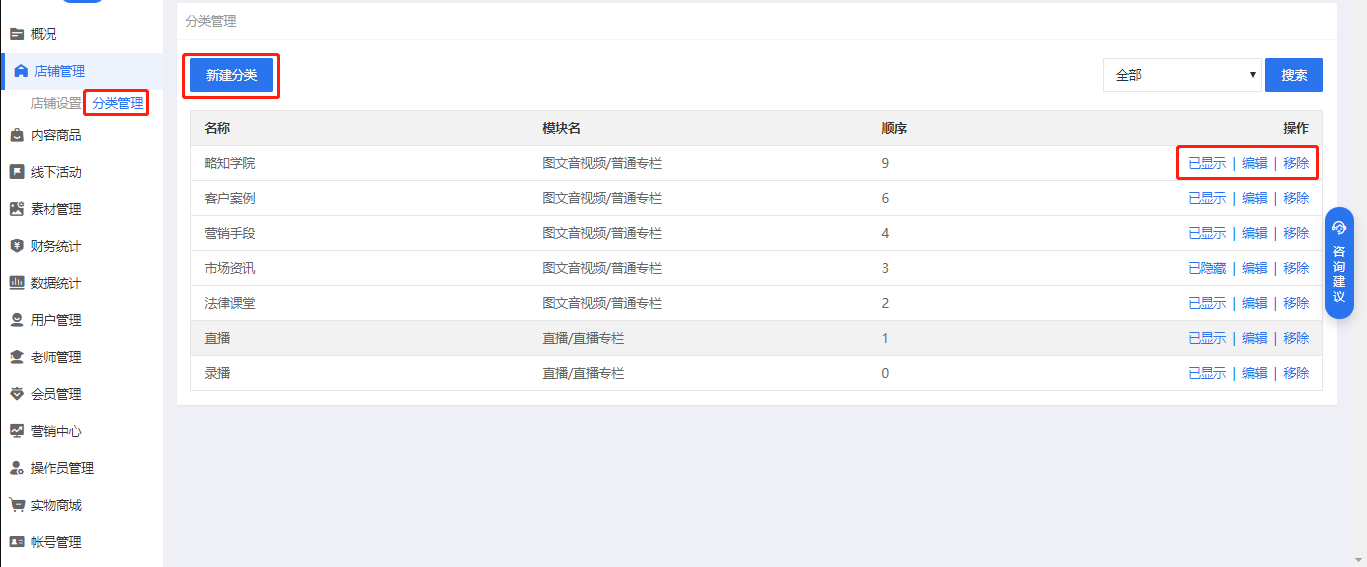Click the 财务统计 yen icon
The width and height of the screenshot is (1367, 567).
(17, 246)
